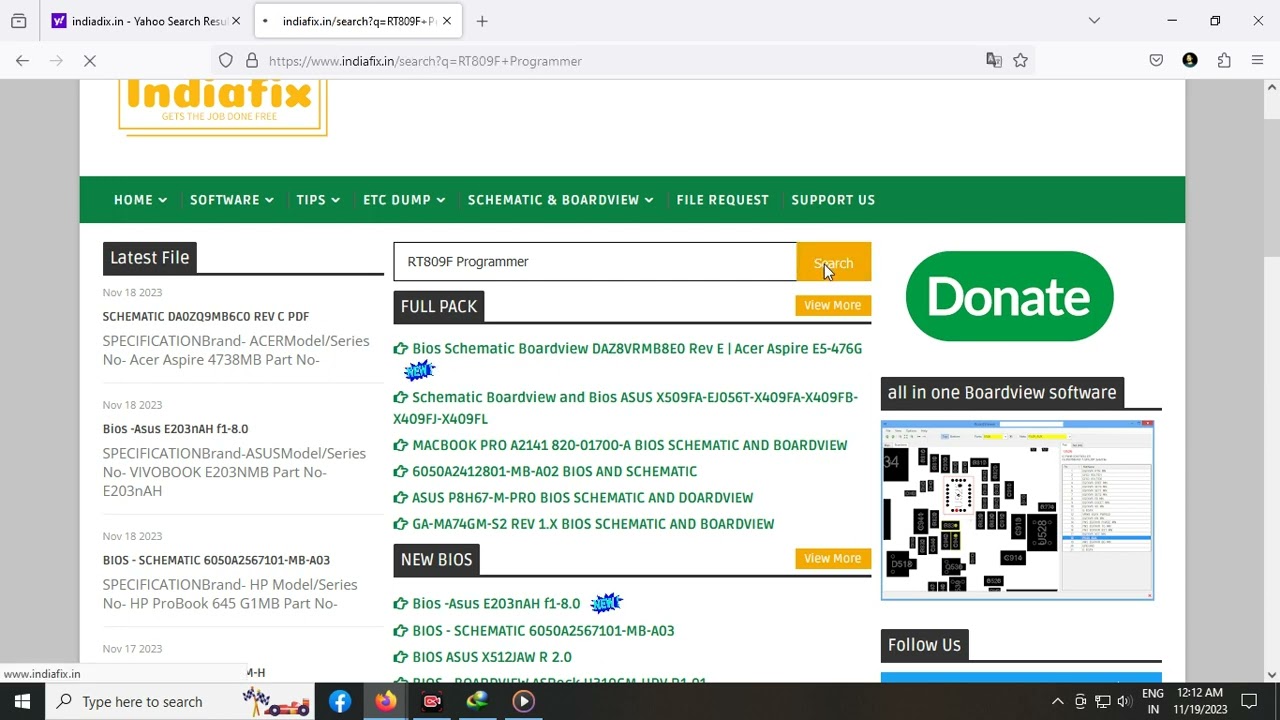
Task: Open the HOME menu dropdown
Action: [x=140, y=200]
